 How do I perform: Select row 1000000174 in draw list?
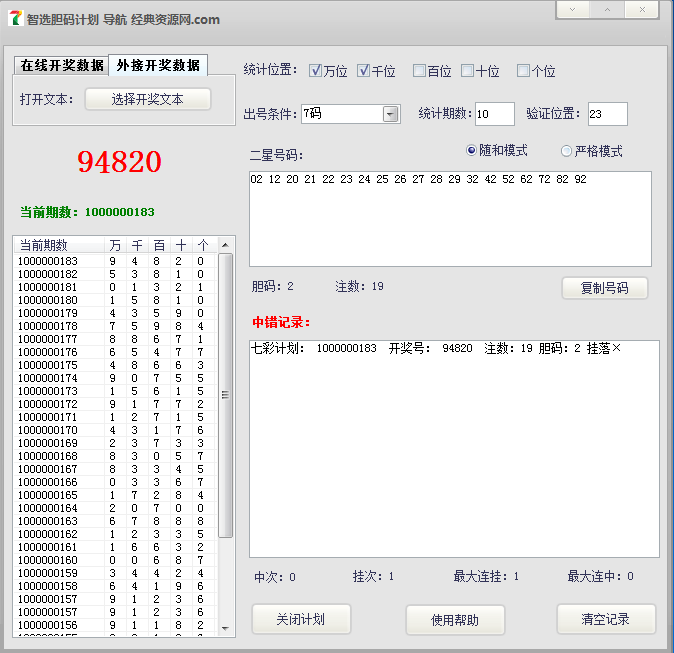click(x=115, y=378)
